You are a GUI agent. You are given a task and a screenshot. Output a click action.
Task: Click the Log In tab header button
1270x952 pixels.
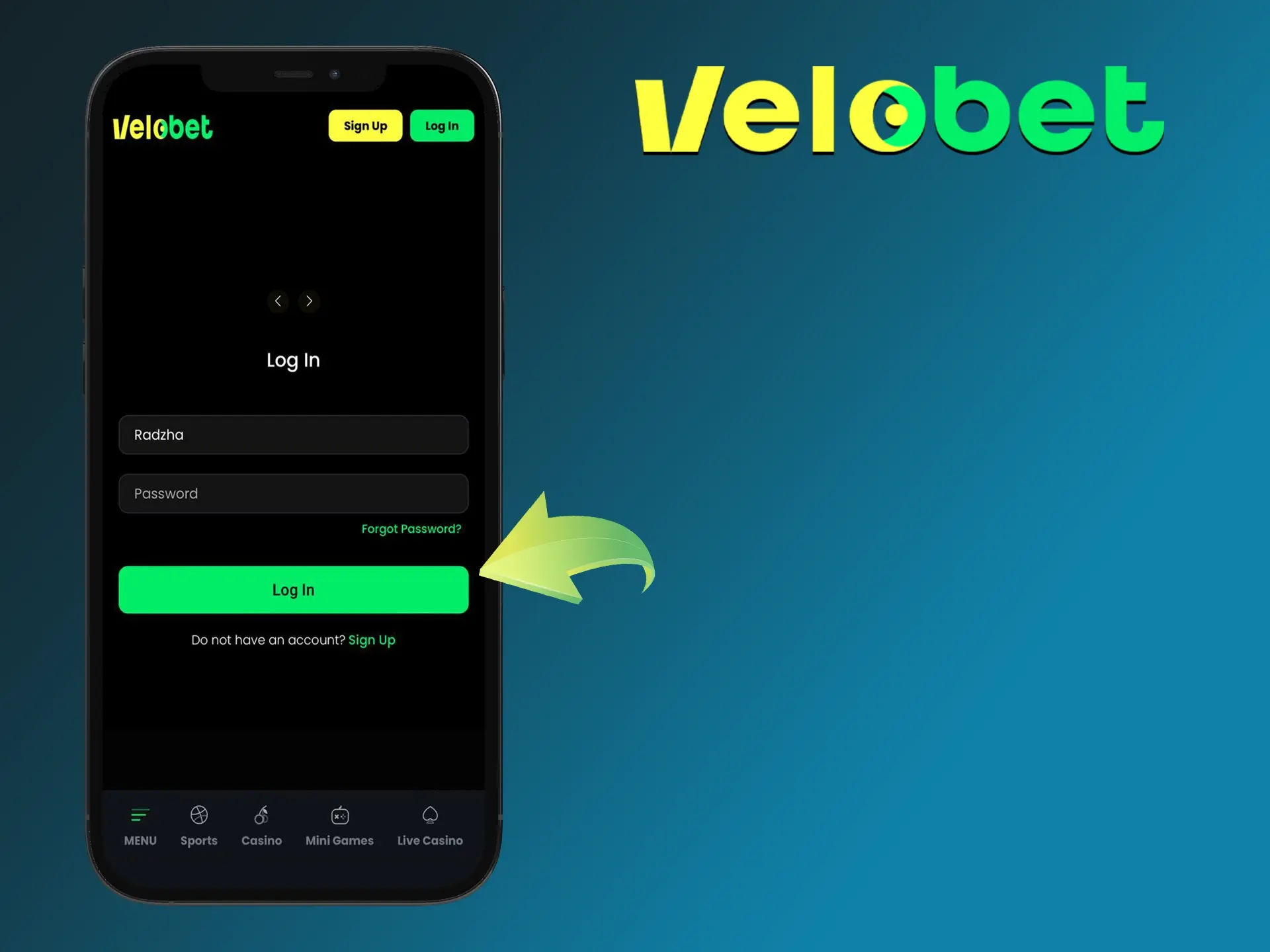click(x=441, y=124)
